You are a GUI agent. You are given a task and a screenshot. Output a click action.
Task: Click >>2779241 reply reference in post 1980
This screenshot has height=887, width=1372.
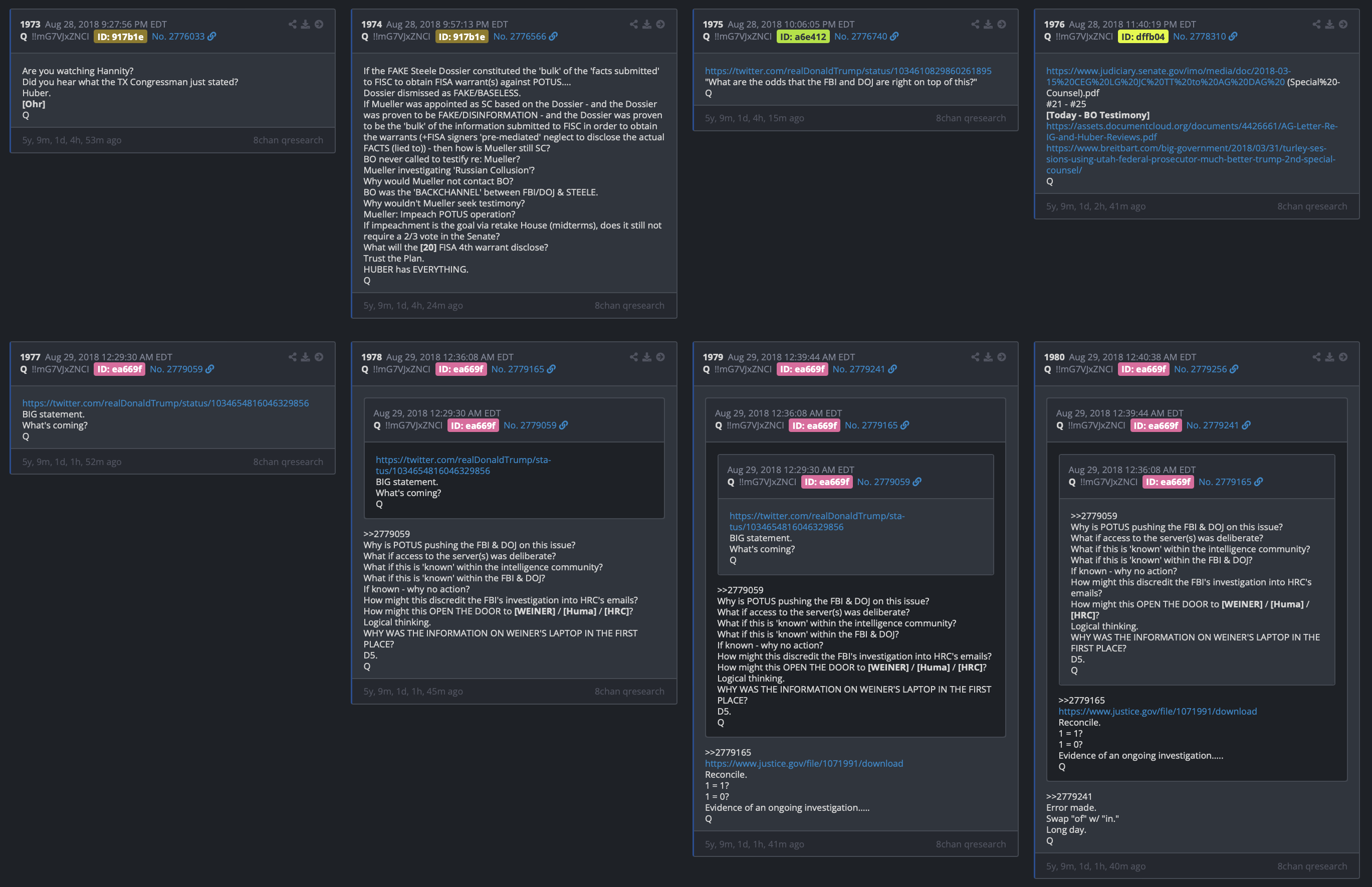[1069, 797]
